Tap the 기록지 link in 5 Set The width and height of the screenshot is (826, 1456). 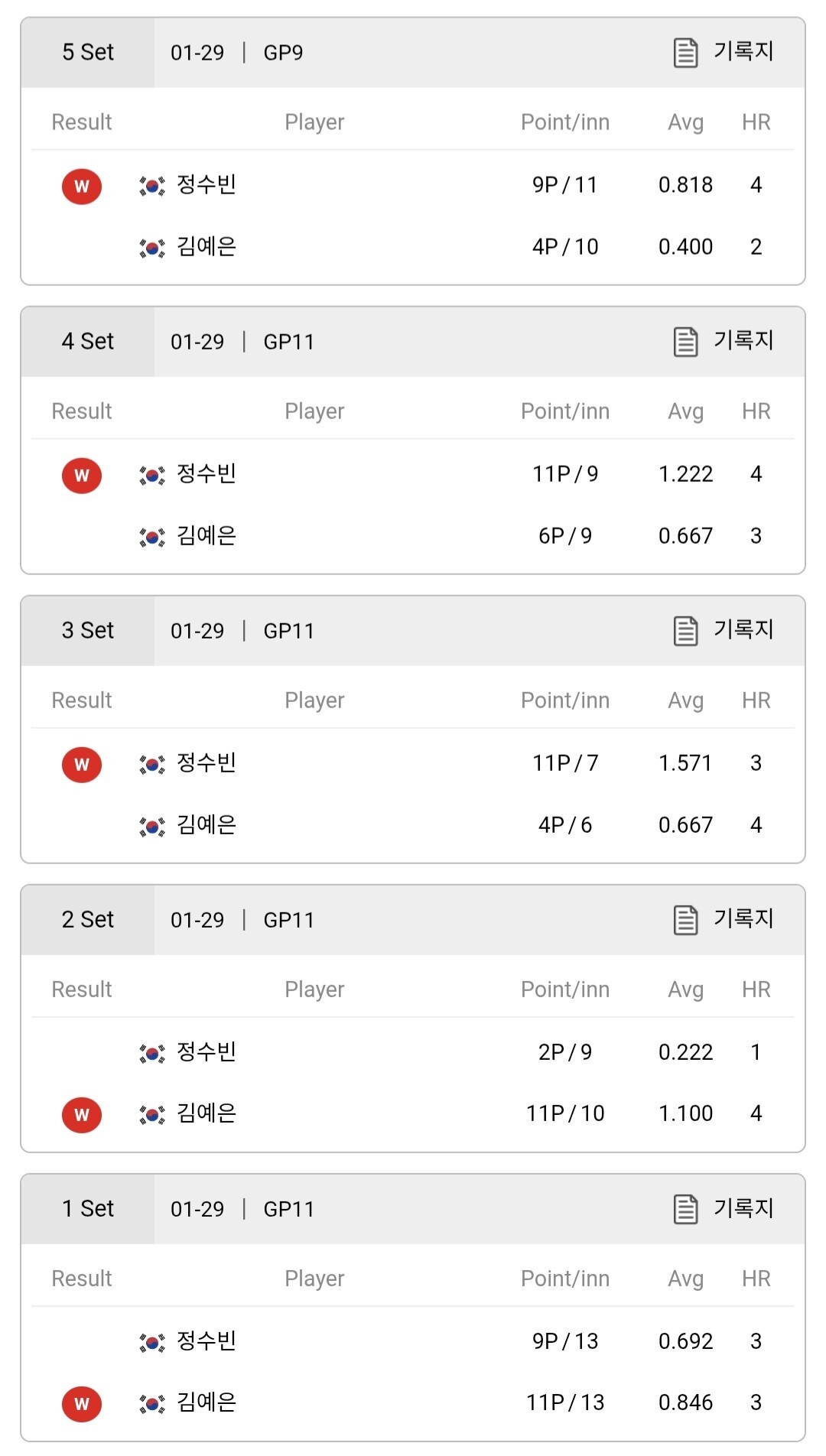[743, 51]
